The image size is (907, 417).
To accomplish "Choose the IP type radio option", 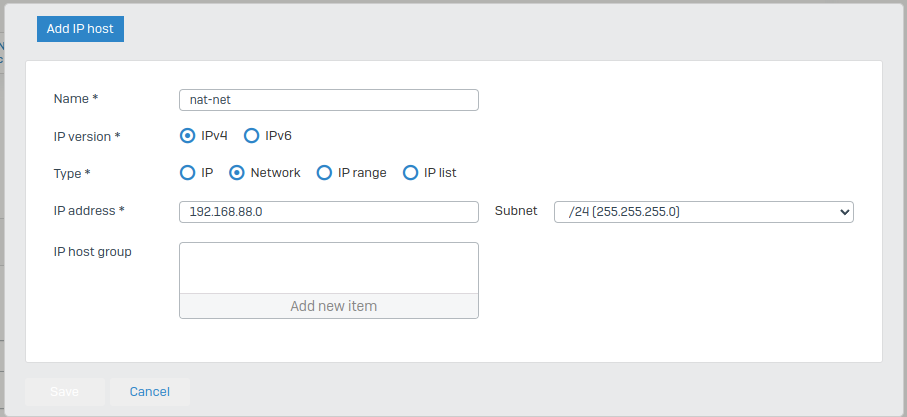I will coord(187,173).
